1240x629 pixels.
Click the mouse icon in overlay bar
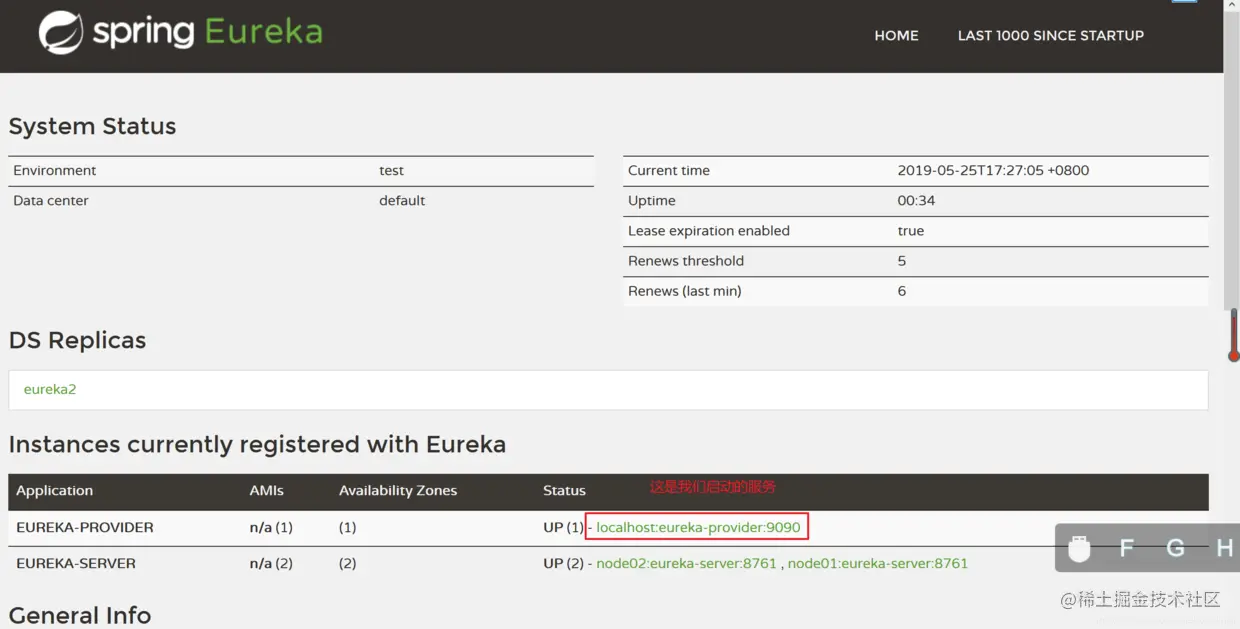click(1079, 548)
